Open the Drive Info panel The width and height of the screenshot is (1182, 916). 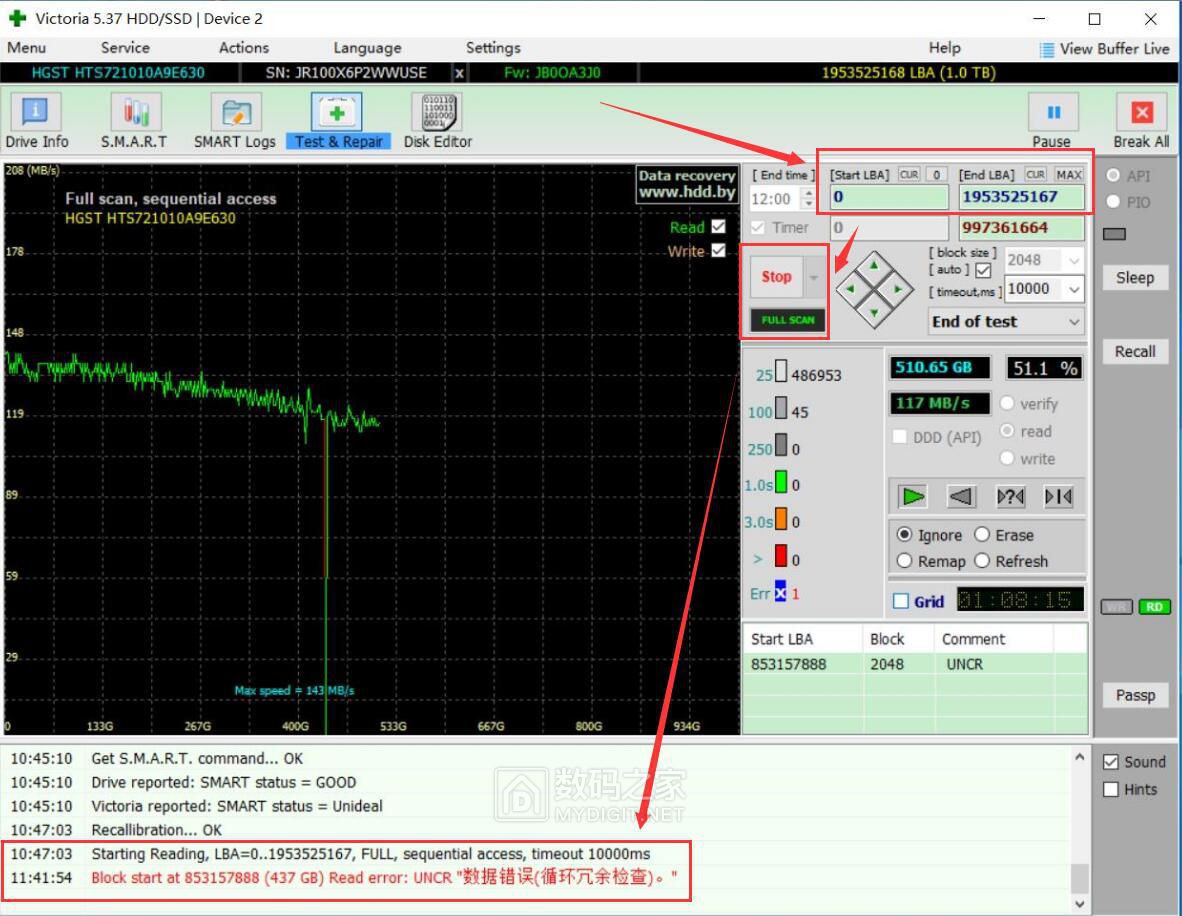(x=36, y=121)
